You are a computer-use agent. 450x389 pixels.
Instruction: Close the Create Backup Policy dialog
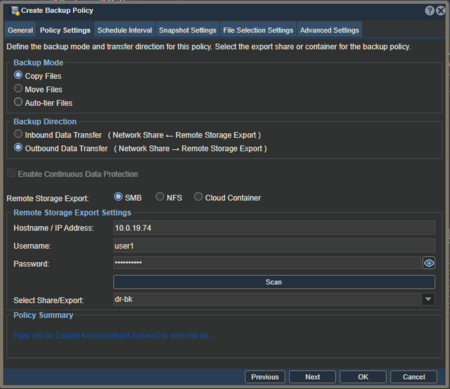440,11
